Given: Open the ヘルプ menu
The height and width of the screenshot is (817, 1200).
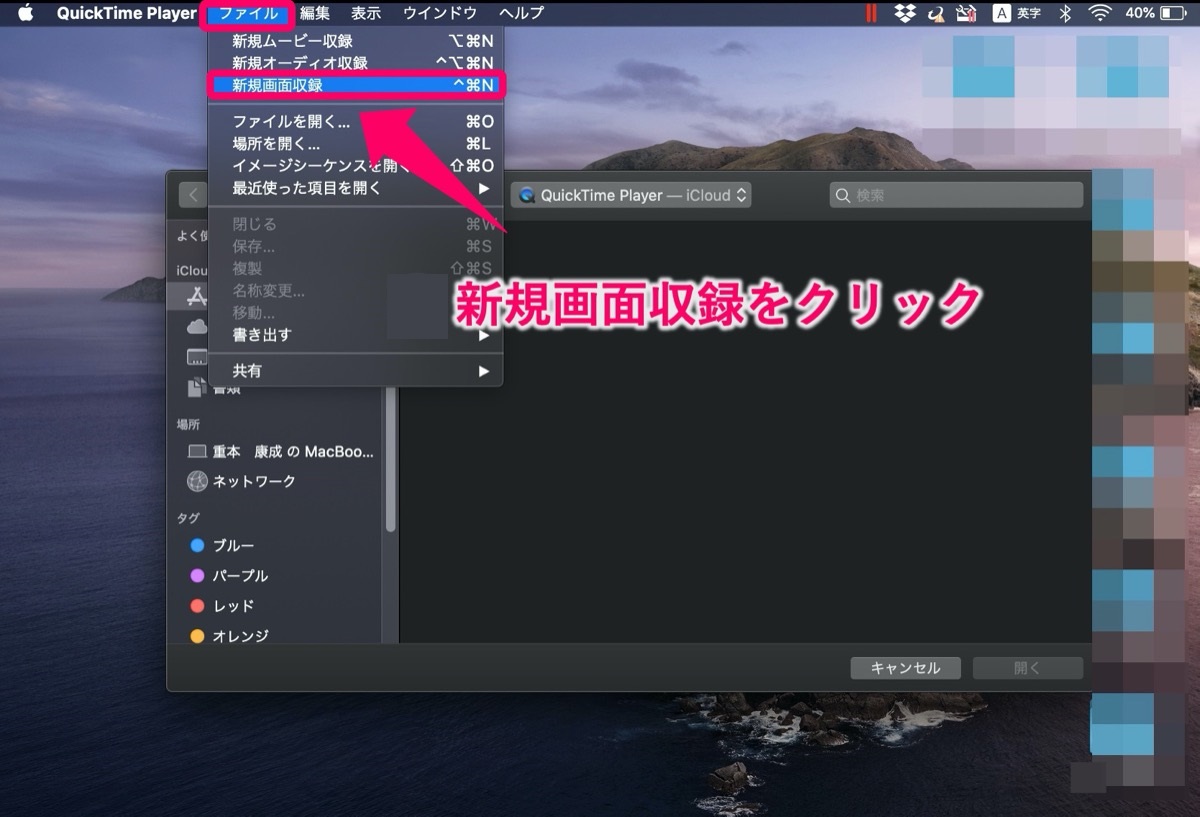Looking at the screenshot, I should pyautogui.click(x=521, y=13).
